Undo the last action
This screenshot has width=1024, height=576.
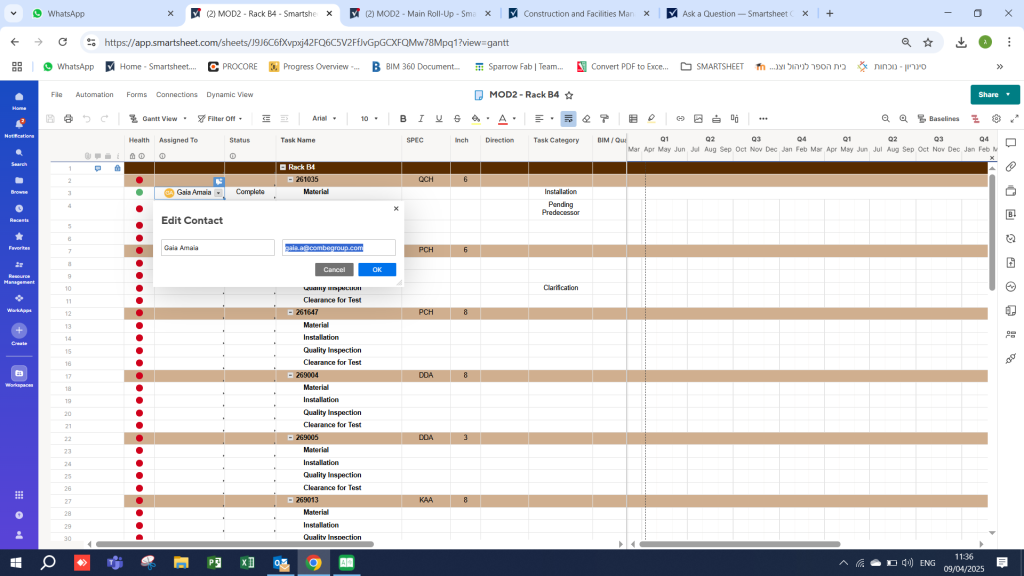coord(85,118)
